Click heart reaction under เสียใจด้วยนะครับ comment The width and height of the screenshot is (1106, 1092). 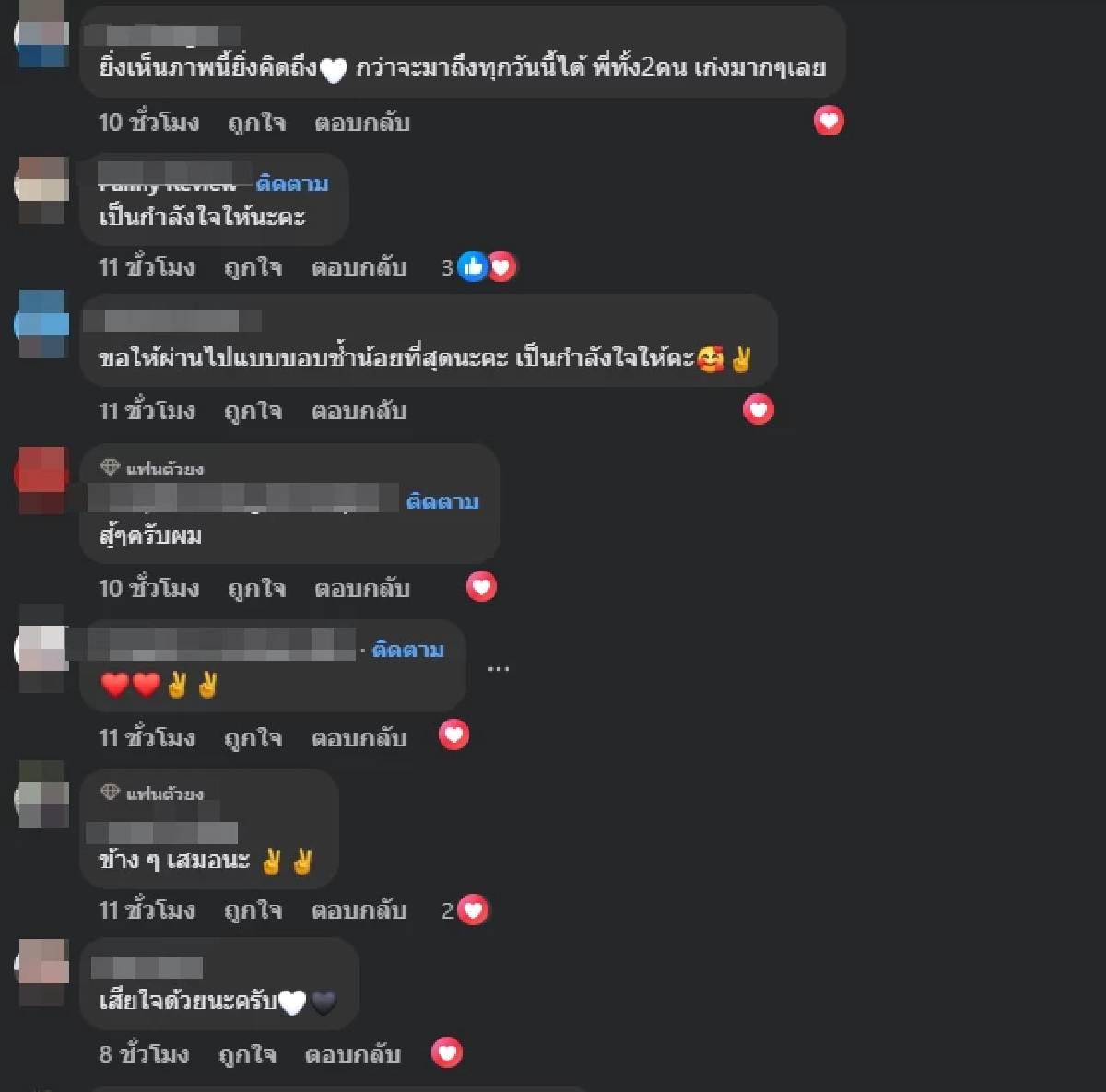pos(447,1052)
